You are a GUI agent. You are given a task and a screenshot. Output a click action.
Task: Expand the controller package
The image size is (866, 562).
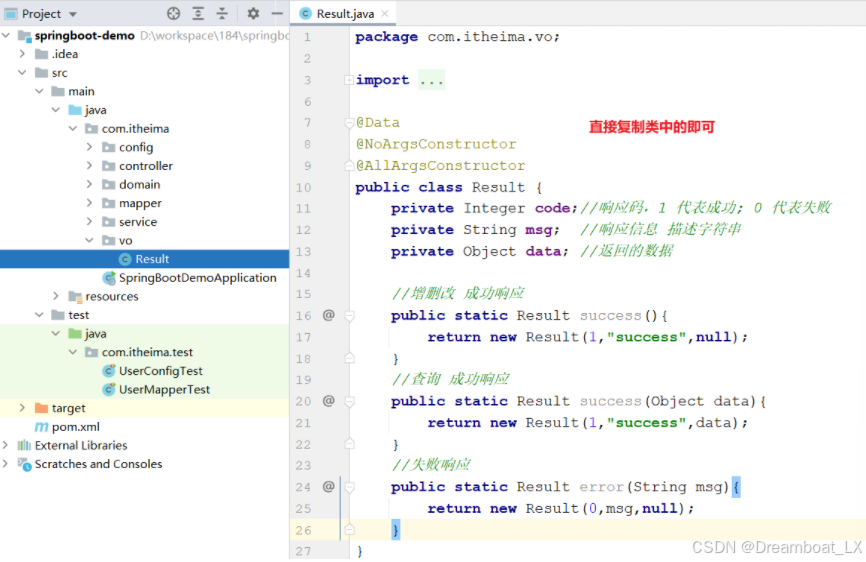click(x=89, y=166)
